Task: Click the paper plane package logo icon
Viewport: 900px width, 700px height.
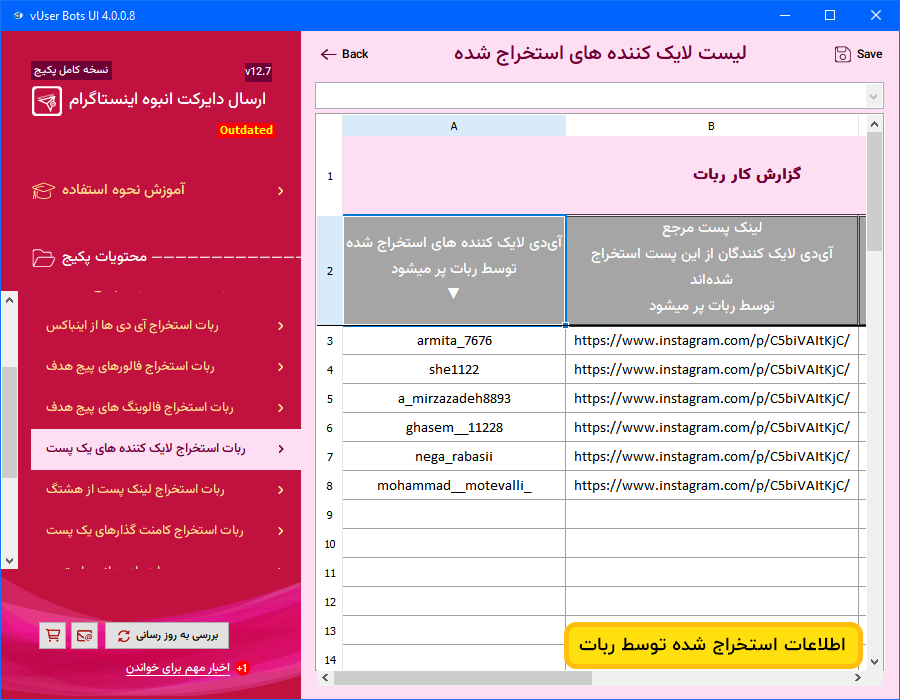Action: pyautogui.click(x=47, y=102)
